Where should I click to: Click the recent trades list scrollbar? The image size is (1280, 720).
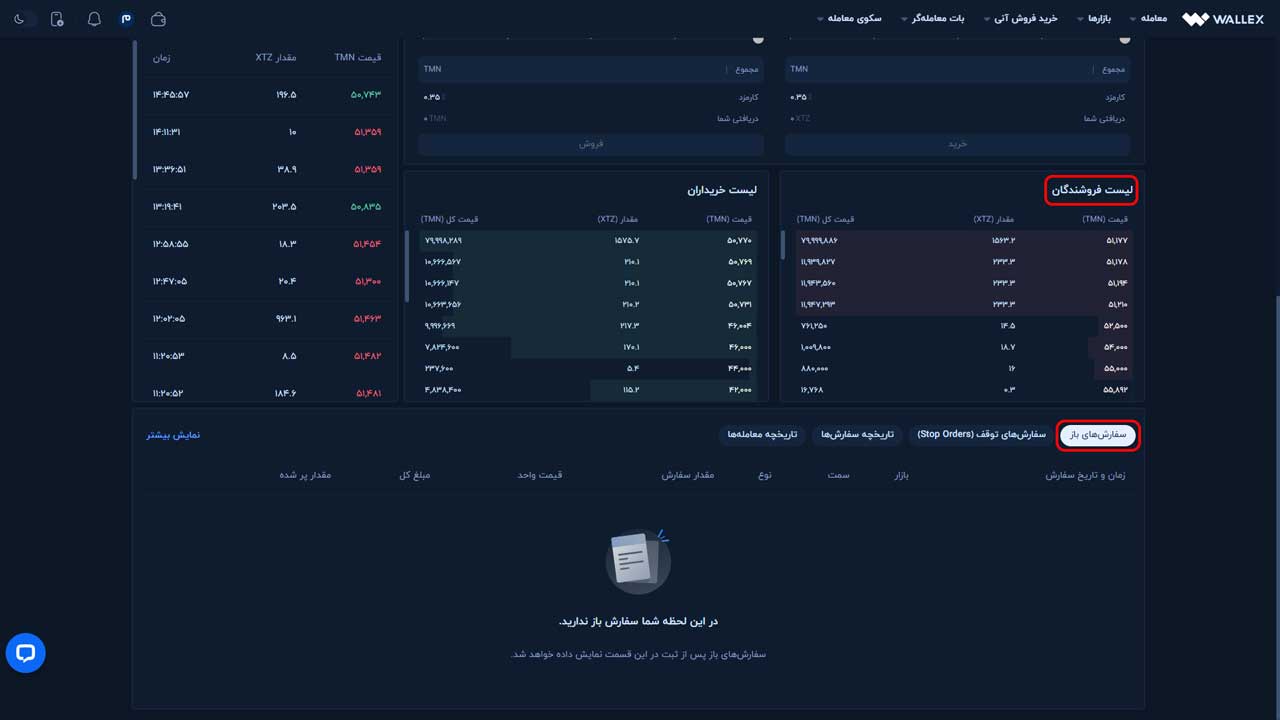(x=135, y=110)
